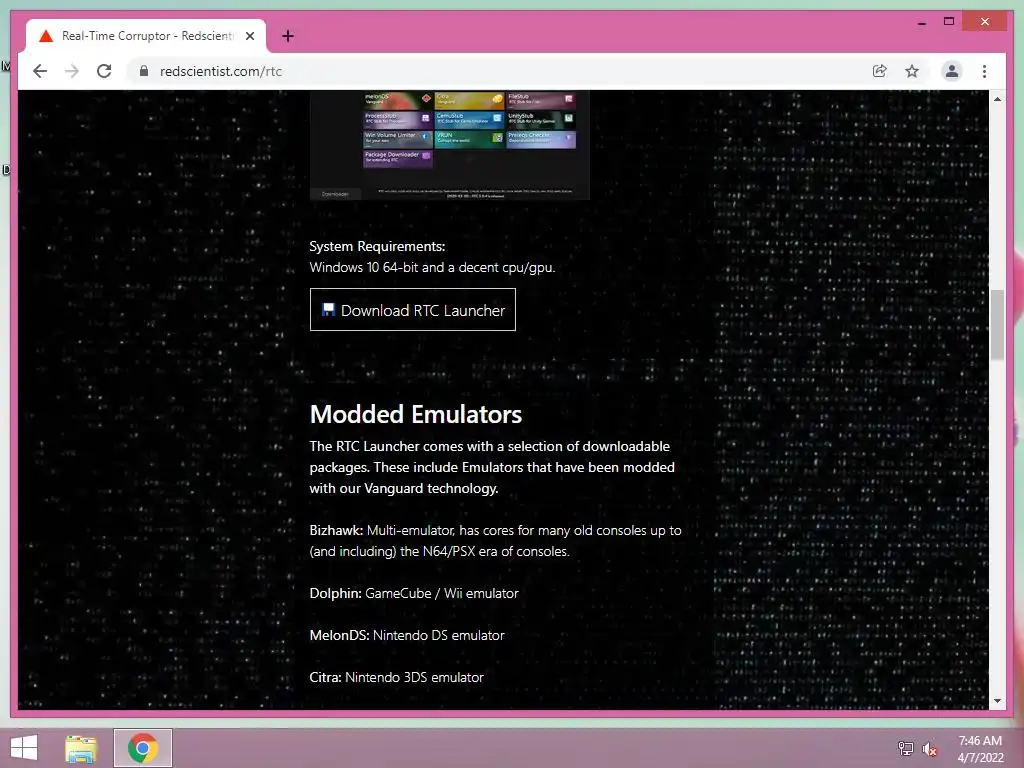1024x768 pixels.
Task: Open the RTC Launcher screenshot thumbnail
Action: click(x=449, y=145)
